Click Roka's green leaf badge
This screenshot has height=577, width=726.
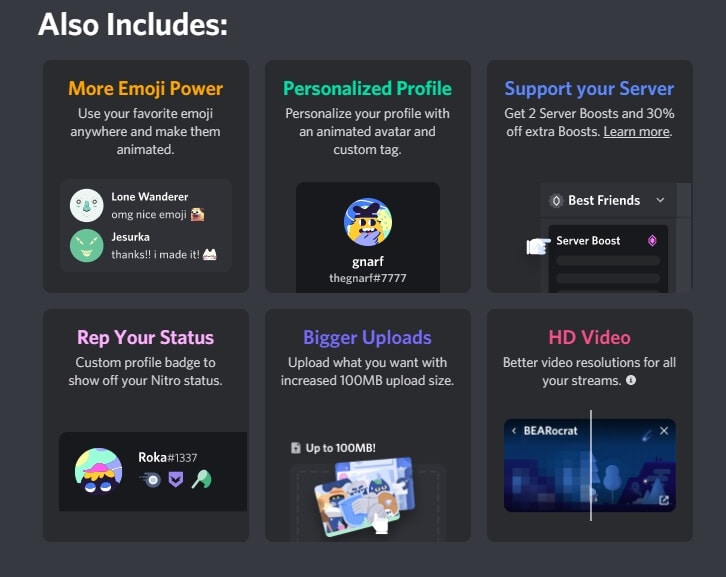pos(201,479)
